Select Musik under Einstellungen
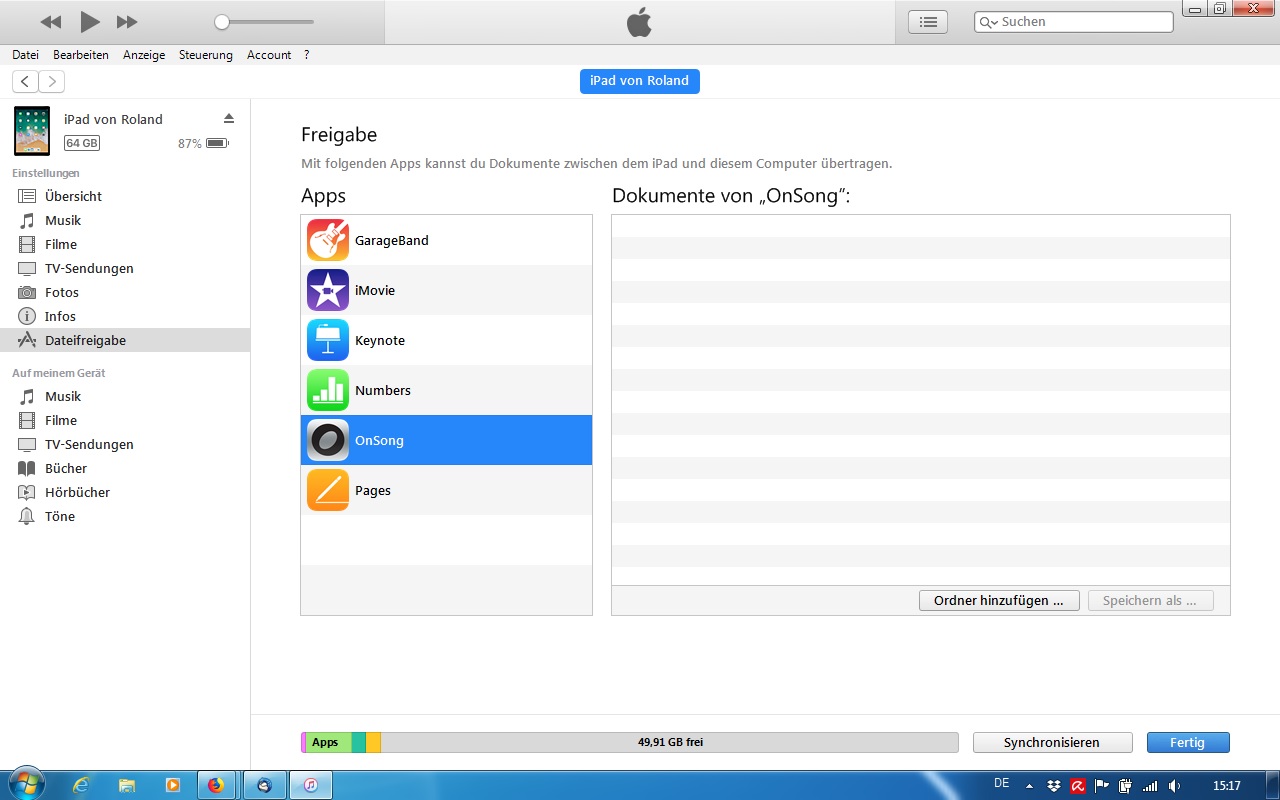Image resolution: width=1280 pixels, height=800 pixels. (125, 220)
